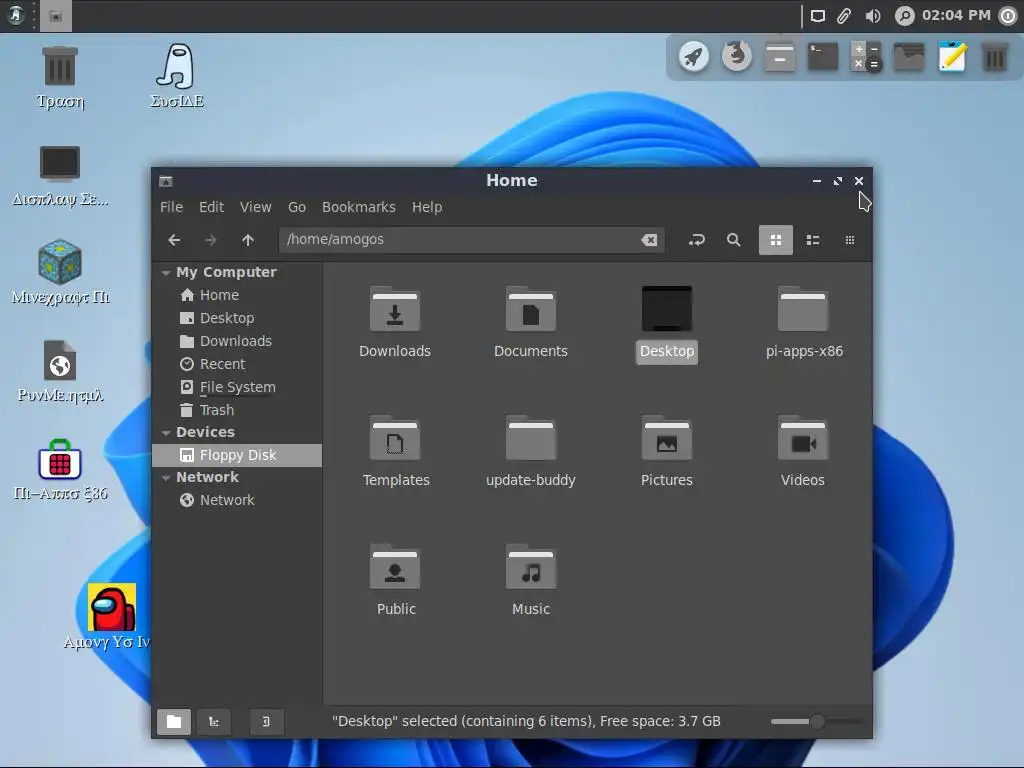This screenshot has height=768, width=1024.
Task: Collapse the Network section
Action: (x=166, y=477)
